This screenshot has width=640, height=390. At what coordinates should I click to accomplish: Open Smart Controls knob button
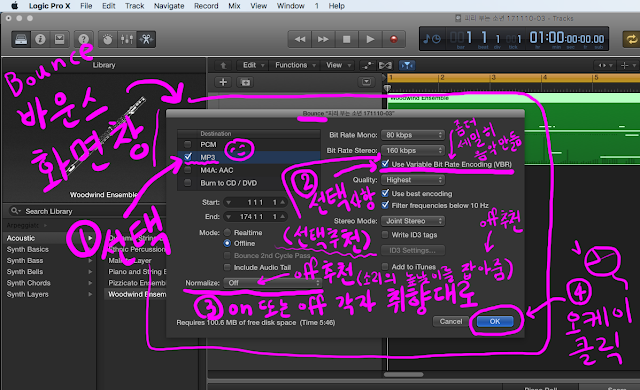click(x=107, y=39)
